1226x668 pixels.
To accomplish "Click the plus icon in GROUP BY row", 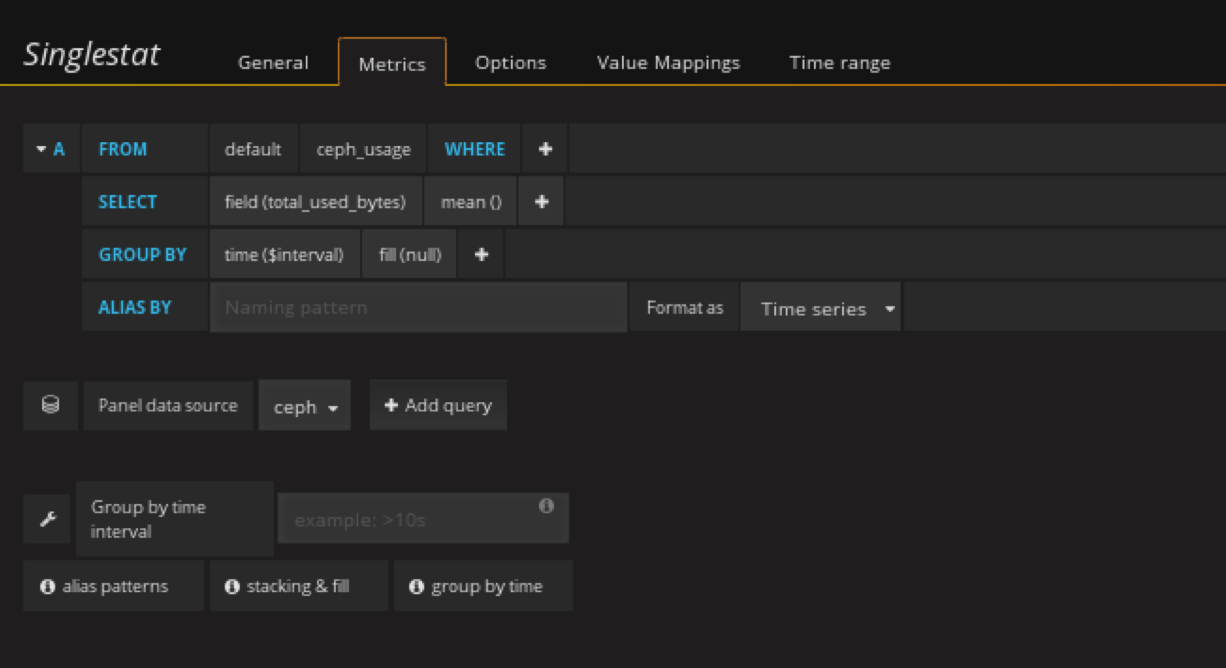I will [x=481, y=255].
